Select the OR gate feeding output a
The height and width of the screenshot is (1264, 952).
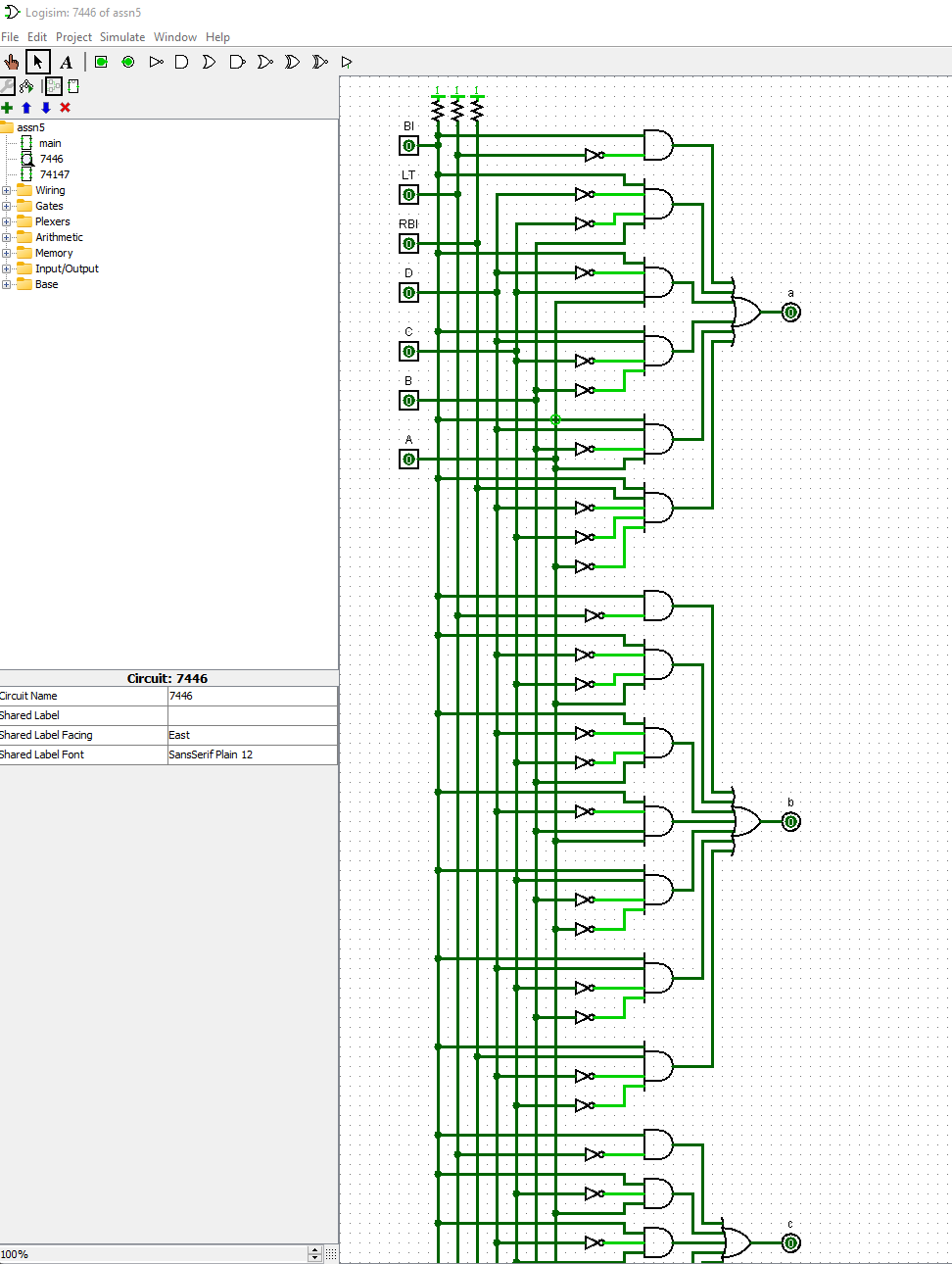(746, 313)
